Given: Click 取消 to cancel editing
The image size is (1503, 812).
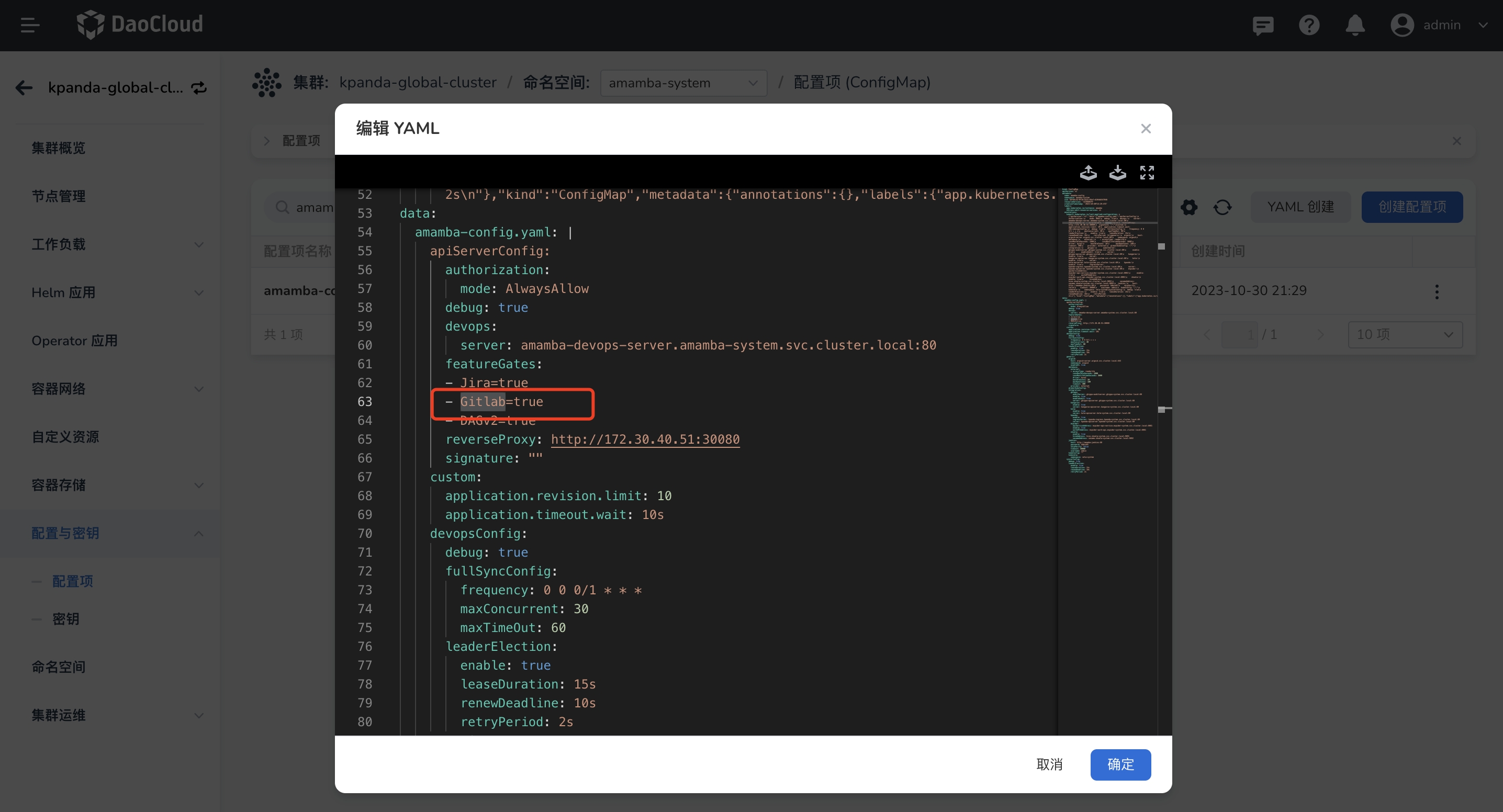Looking at the screenshot, I should coord(1049,764).
